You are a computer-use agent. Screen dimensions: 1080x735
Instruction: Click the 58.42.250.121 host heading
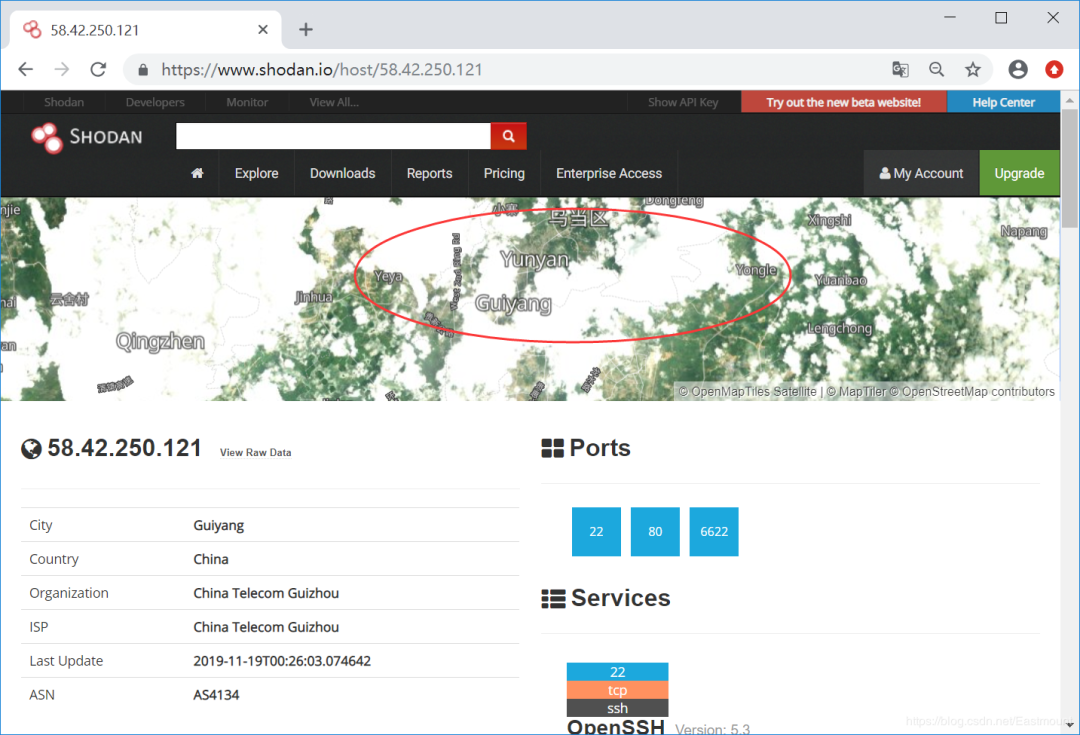coord(124,448)
